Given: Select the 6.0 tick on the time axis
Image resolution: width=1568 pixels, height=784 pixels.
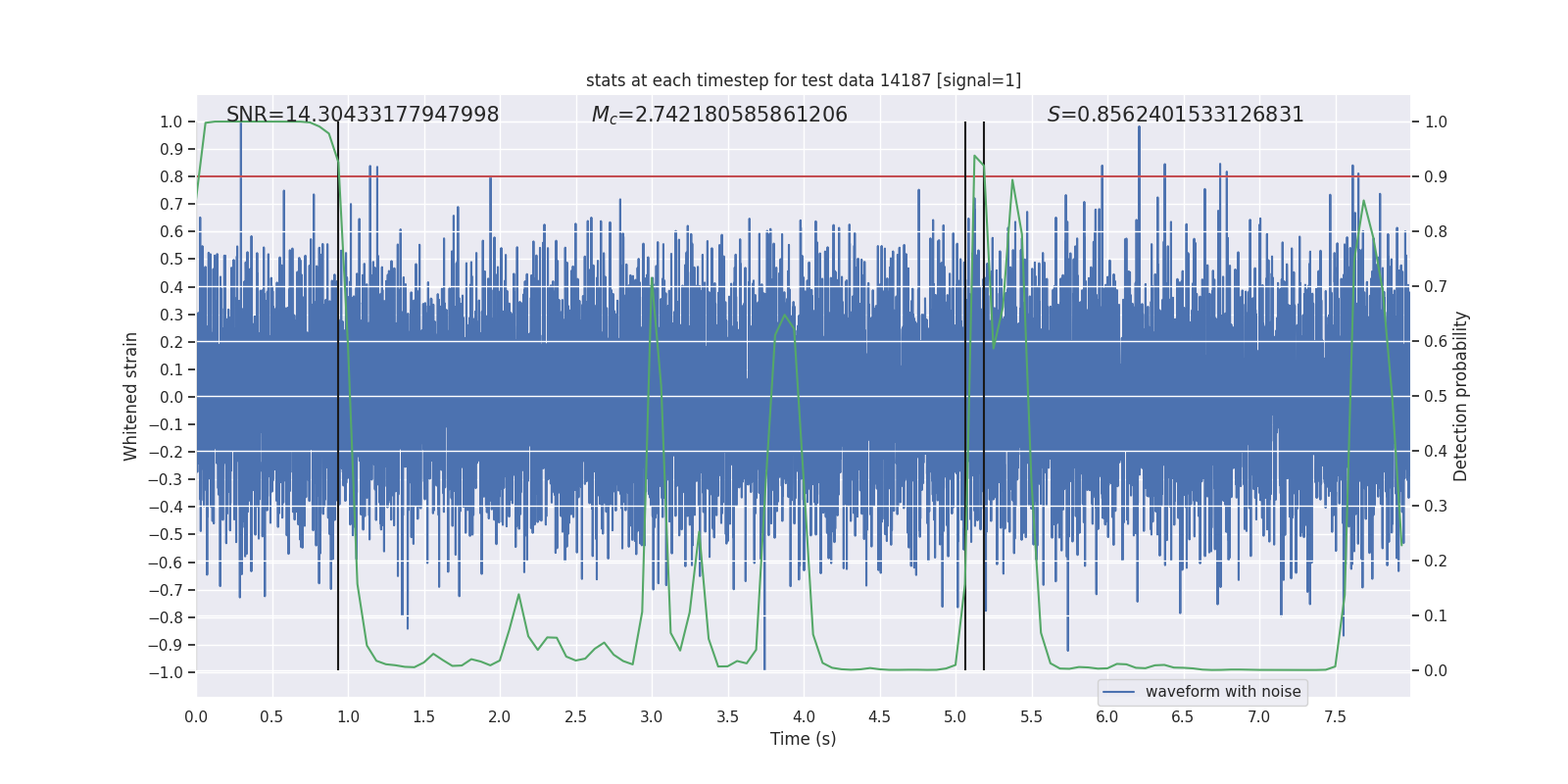Looking at the screenshot, I should pyautogui.click(x=1107, y=716).
